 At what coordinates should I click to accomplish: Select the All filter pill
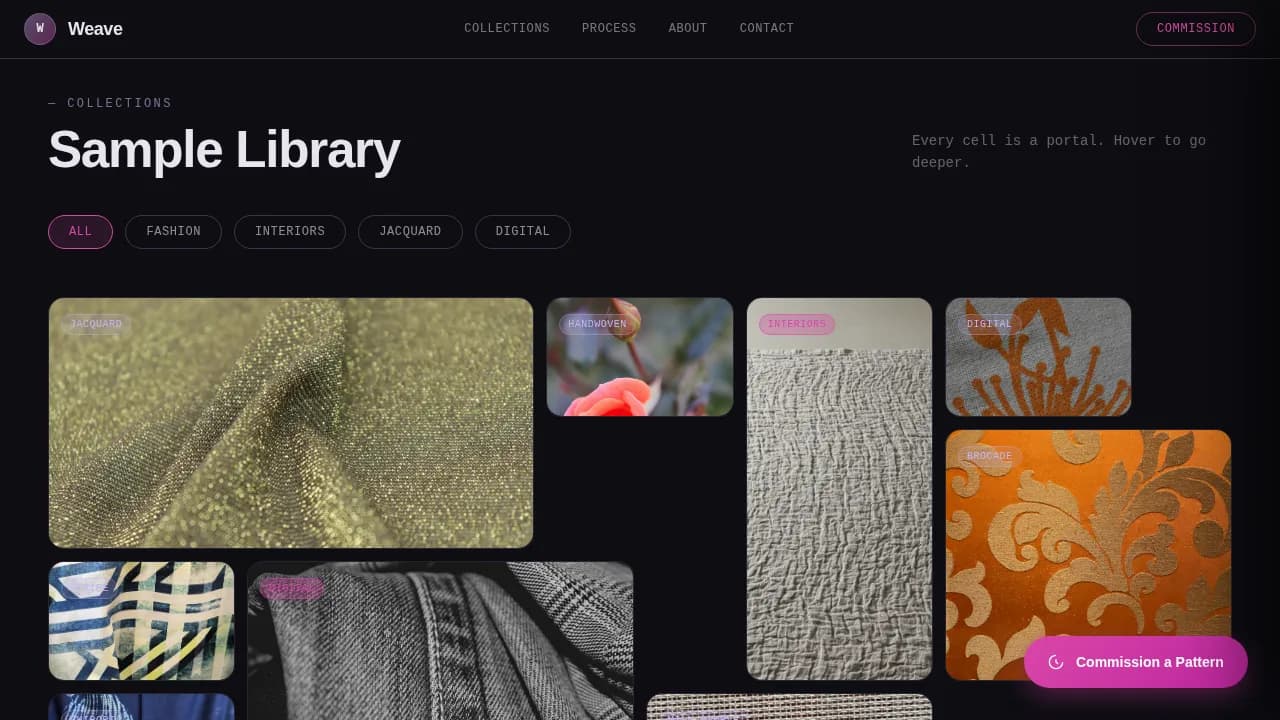click(x=80, y=232)
